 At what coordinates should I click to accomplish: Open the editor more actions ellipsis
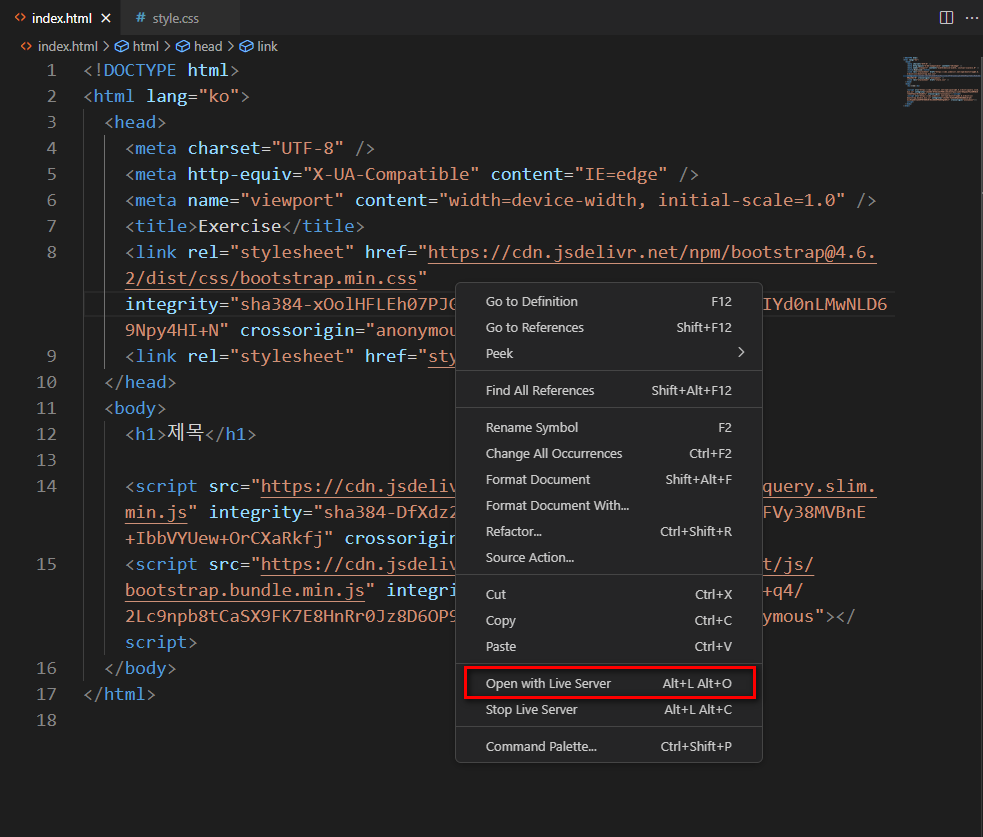(971, 18)
